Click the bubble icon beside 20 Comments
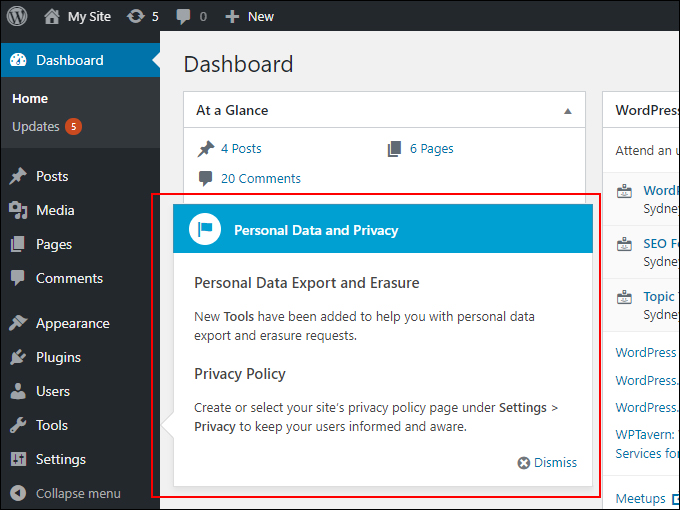Viewport: 680px width, 510px height. point(205,178)
